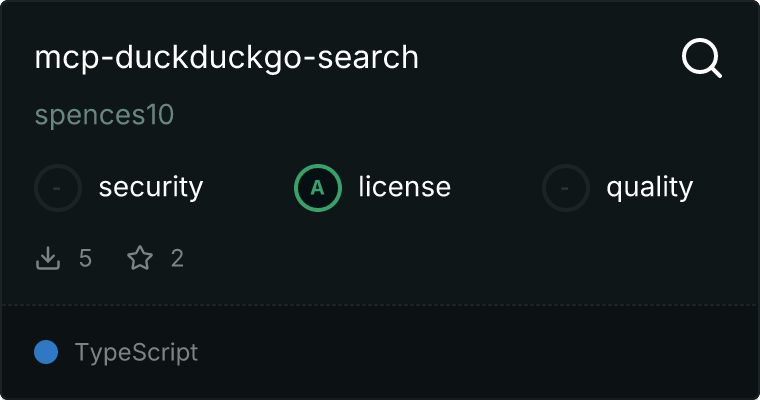
Task: Click the empty footer area right of TypeScript
Action: (480, 352)
